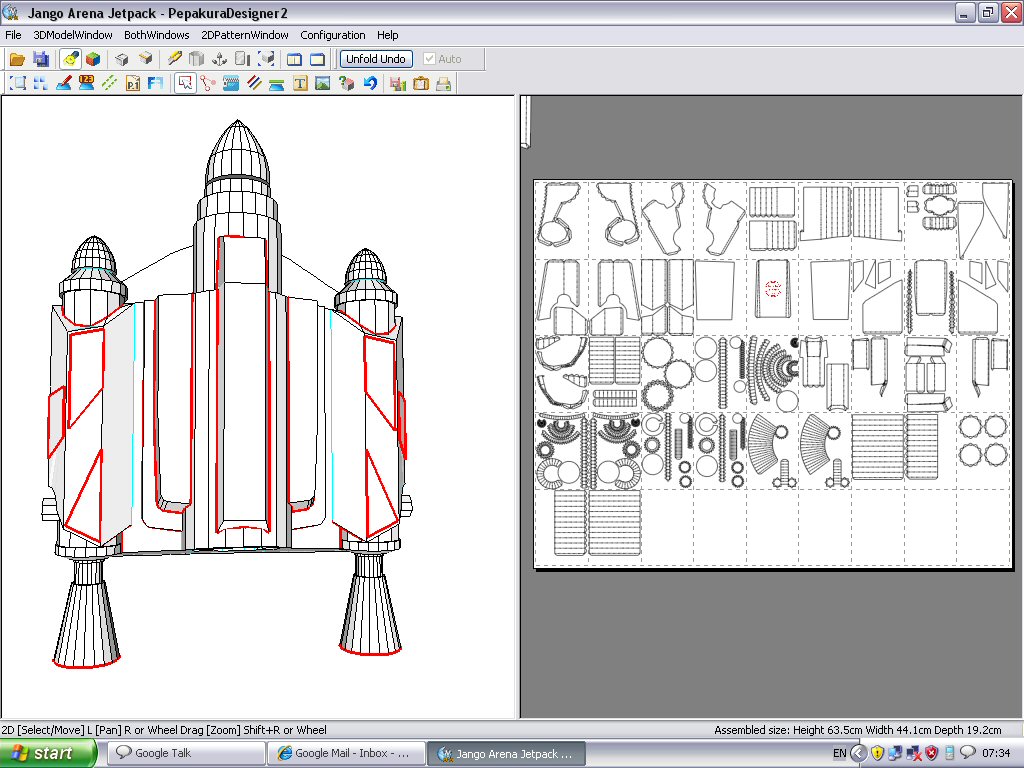Click the 2D [Select/Move] status bar hint
Screen dimensions: 1024x768
(164, 730)
